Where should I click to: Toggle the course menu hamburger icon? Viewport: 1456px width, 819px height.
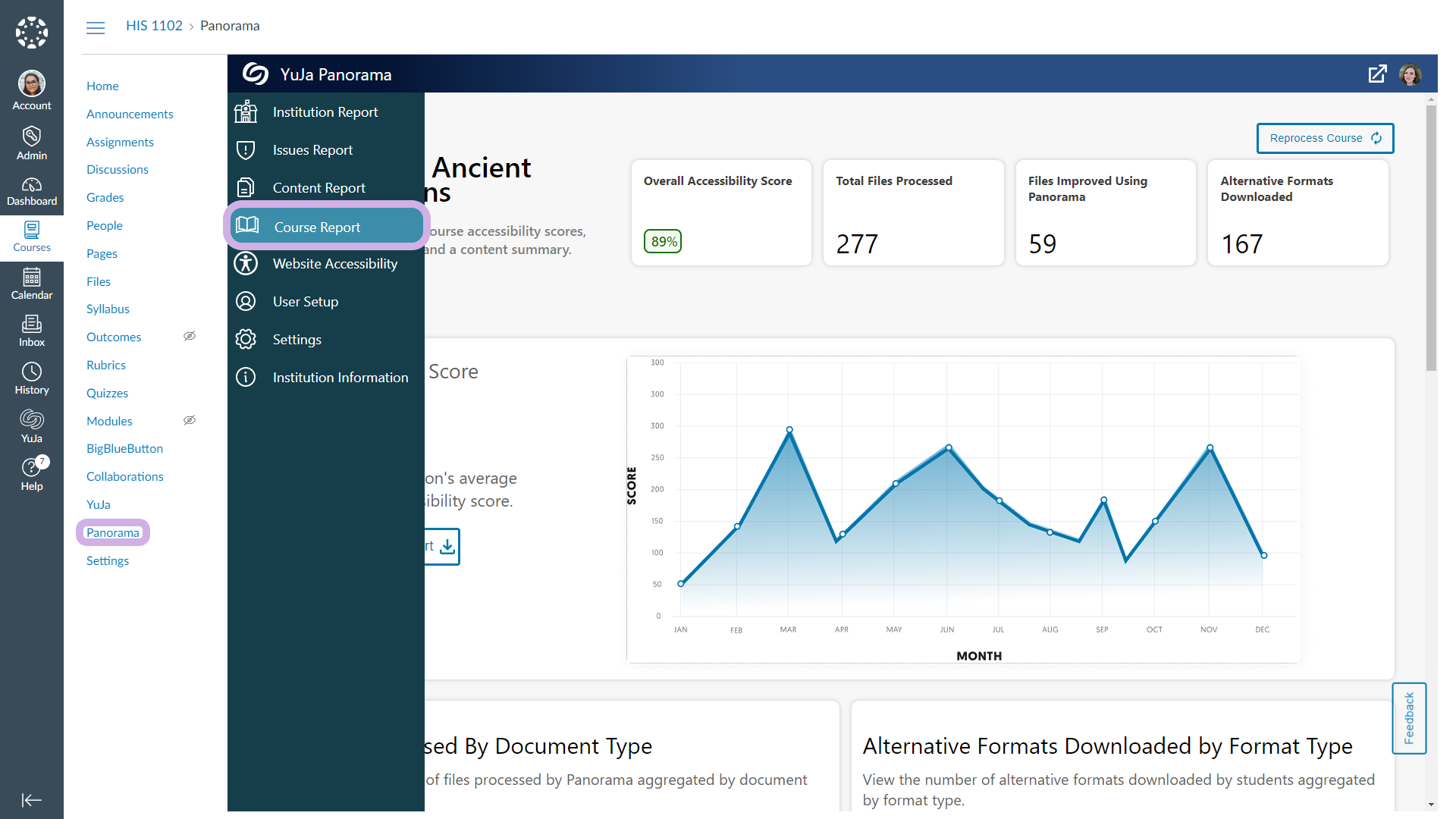[x=96, y=28]
